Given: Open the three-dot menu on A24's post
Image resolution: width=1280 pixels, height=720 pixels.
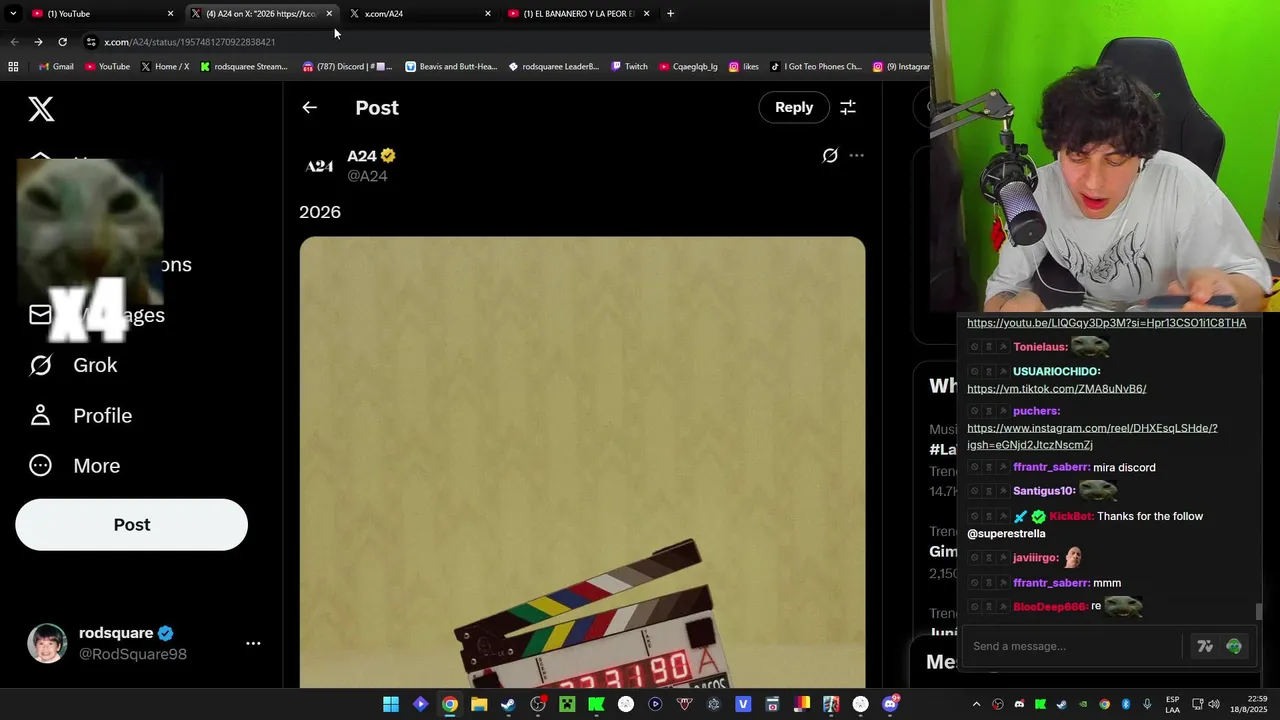Looking at the screenshot, I should (856, 155).
